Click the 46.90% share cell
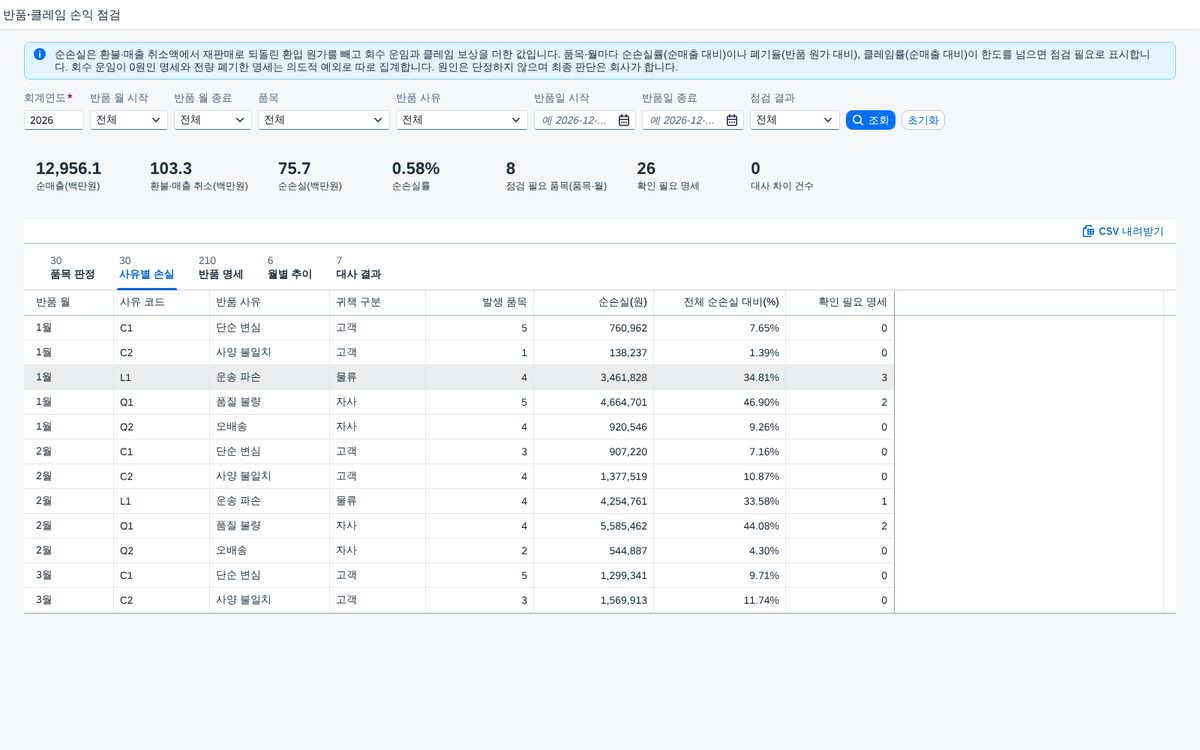Viewport: 1200px width, 750px height. click(719, 402)
